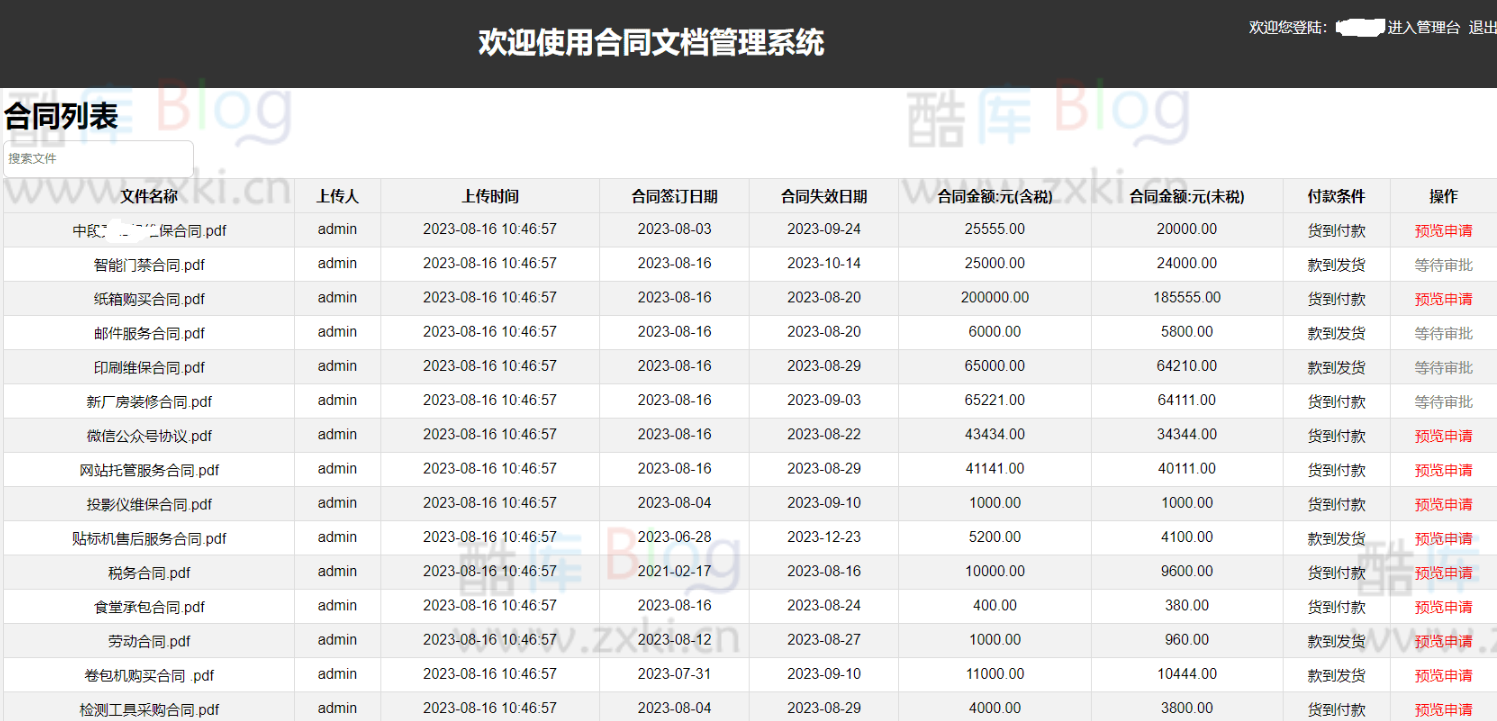Image resolution: width=1497 pixels, height=721 pixels.
Task: Click the 搜索文件 search box
Action: pyautogui.click(x=97, y=158)
